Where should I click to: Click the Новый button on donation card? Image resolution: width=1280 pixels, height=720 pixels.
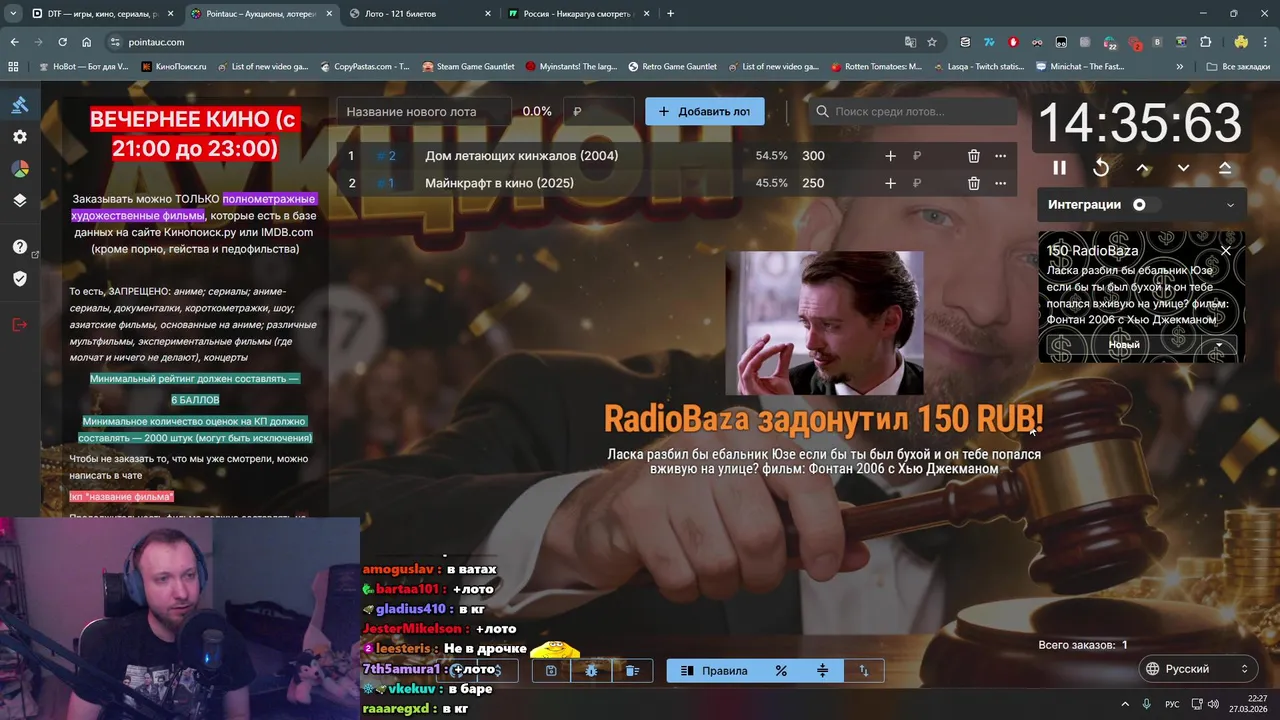tap(1123, 345)
